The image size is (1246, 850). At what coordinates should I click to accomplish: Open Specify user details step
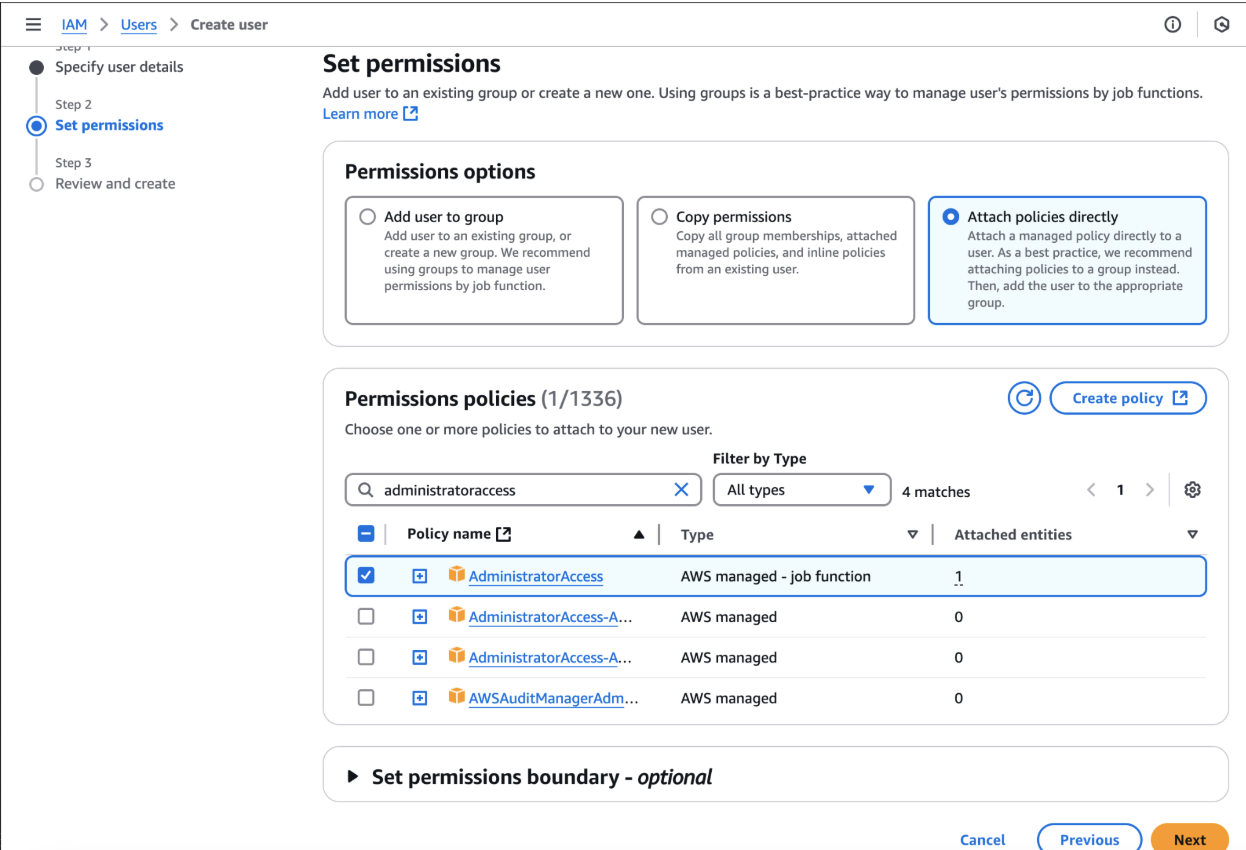(119, 67)
